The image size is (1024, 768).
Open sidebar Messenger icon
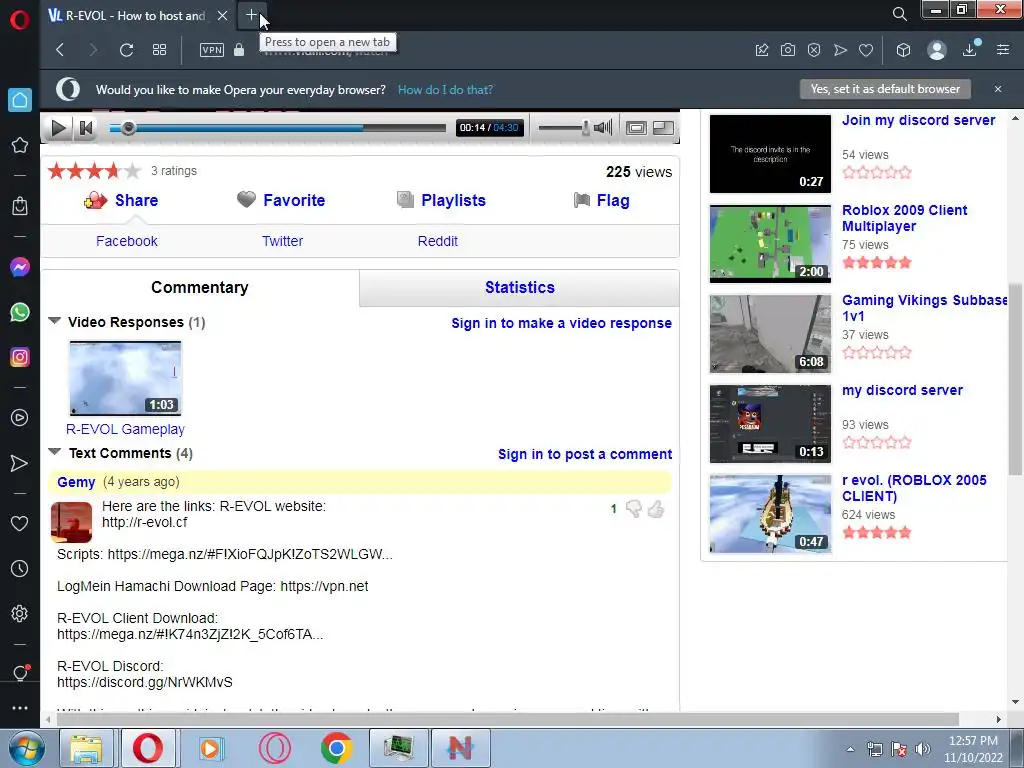(20, 267)
